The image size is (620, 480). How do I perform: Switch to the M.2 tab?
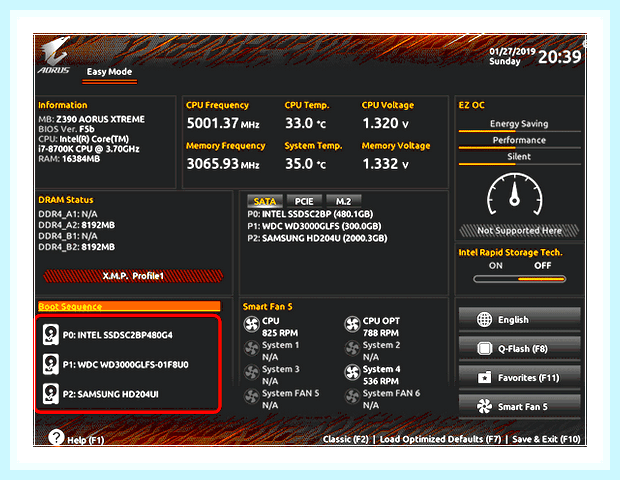pyautogui.click(x=343, y=201)
